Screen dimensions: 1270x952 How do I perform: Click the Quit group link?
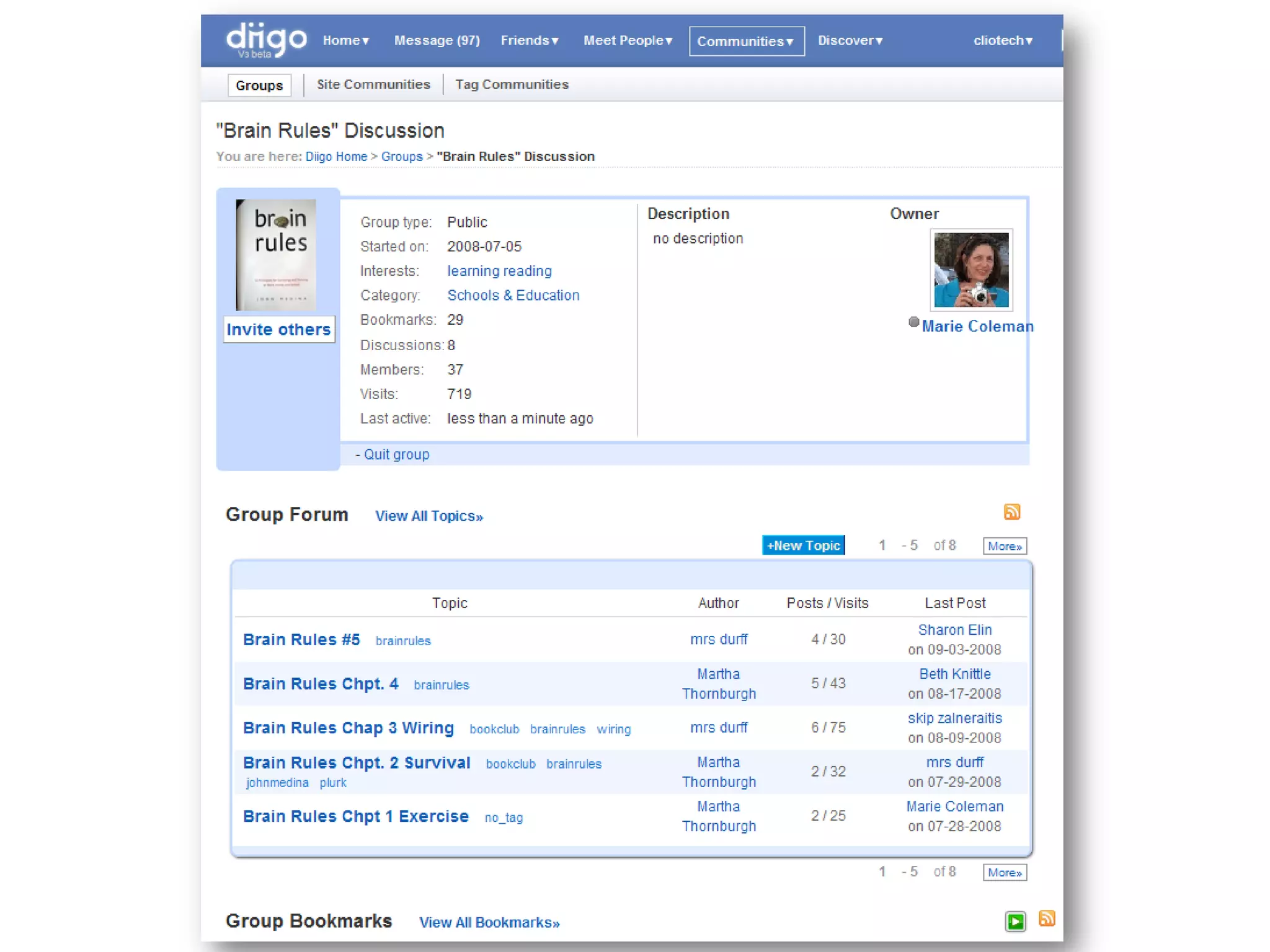pyautogui.click(x=396, y=454)
